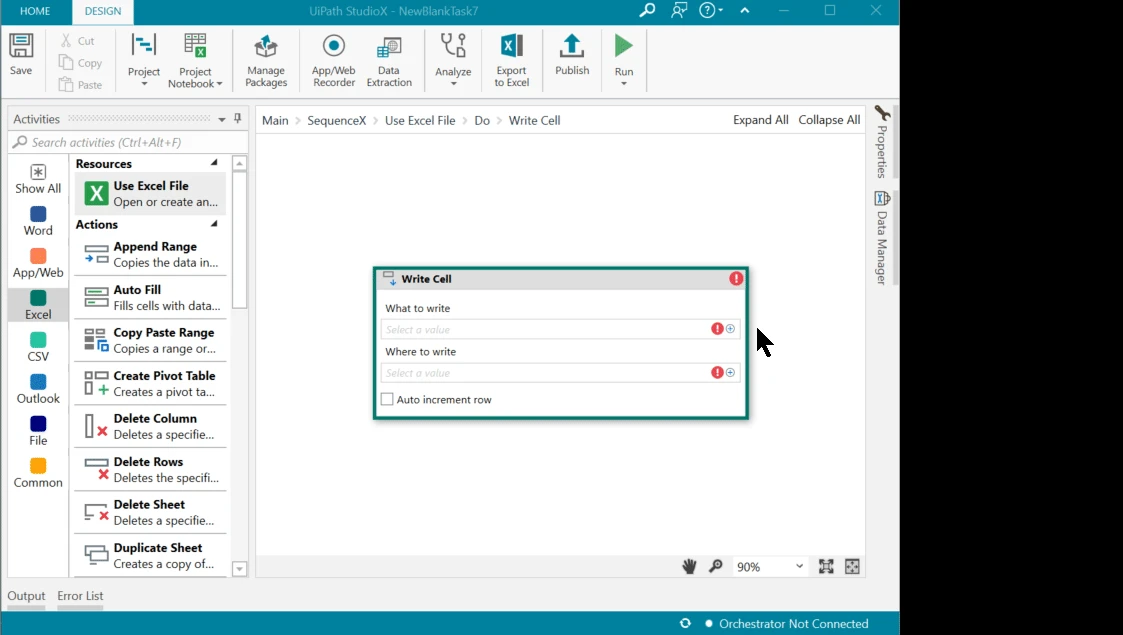Select the Create Pivot Table activity
This screenshot has width=1123, height=635.
coord(150,383)
